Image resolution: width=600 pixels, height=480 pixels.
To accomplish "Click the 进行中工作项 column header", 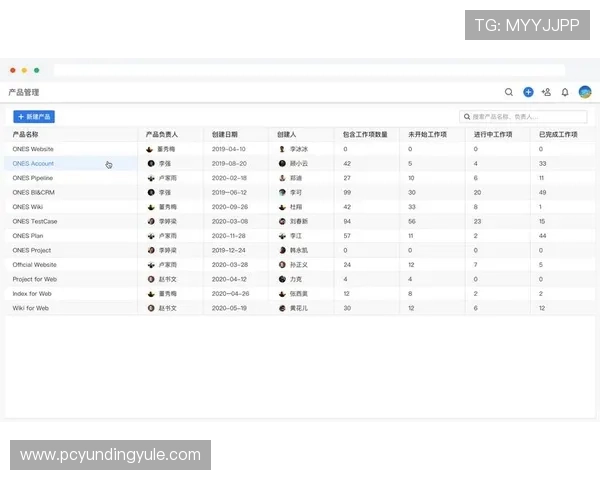I will tap(493, 134).
